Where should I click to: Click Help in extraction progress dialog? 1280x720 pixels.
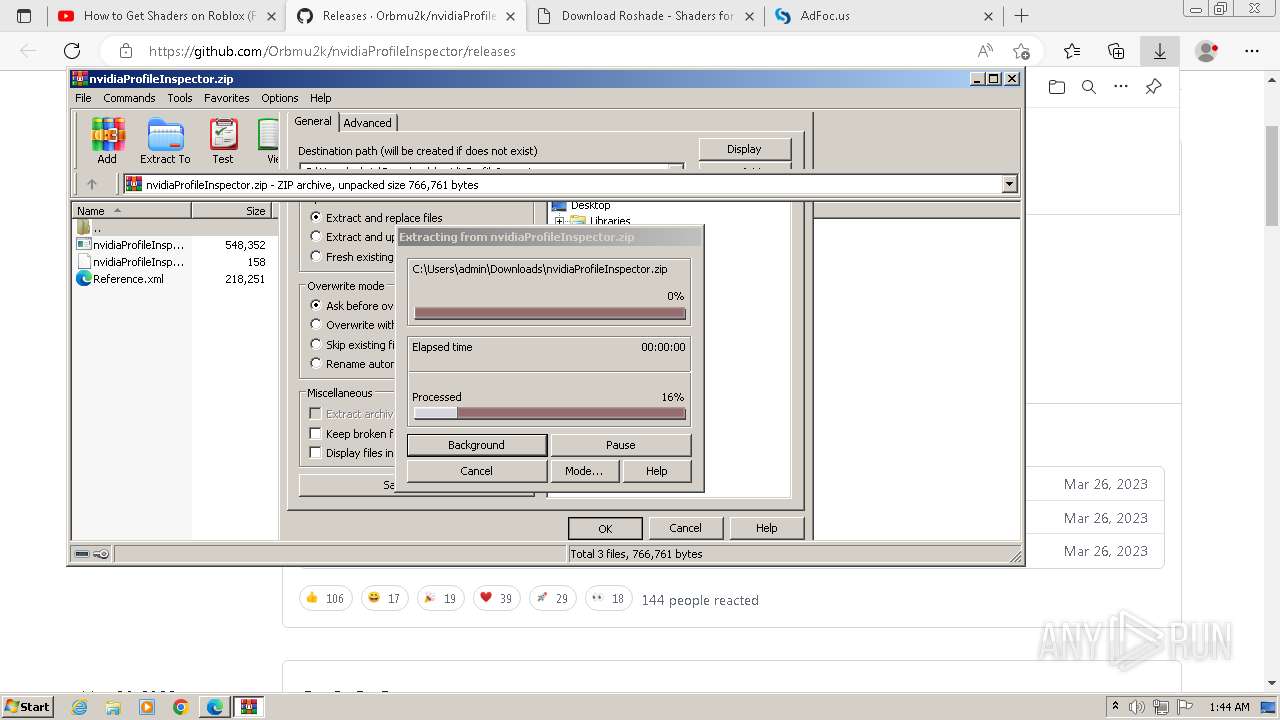click(x=656, y=471)
